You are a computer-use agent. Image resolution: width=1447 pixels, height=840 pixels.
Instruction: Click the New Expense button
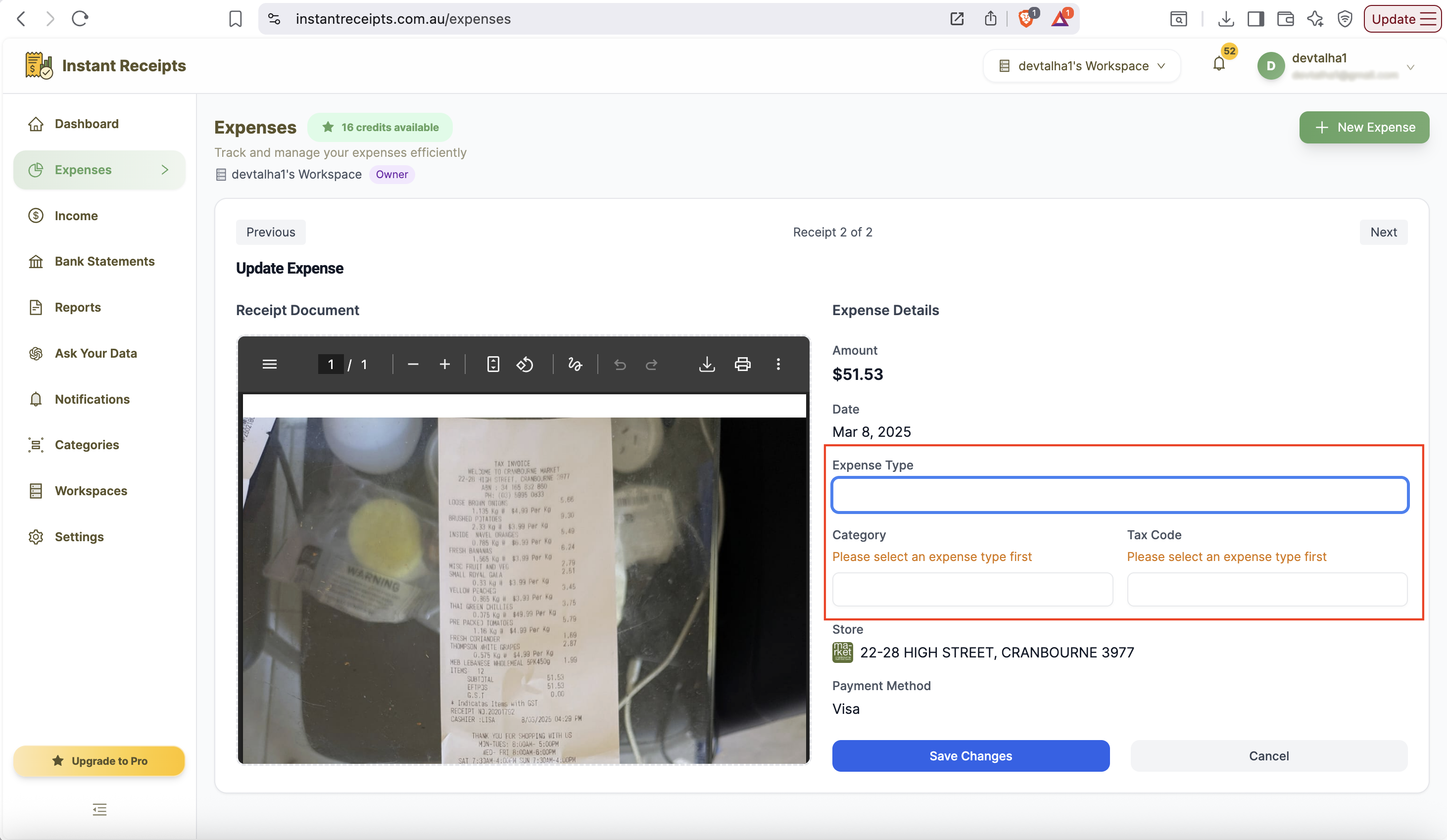point(1364,128)
